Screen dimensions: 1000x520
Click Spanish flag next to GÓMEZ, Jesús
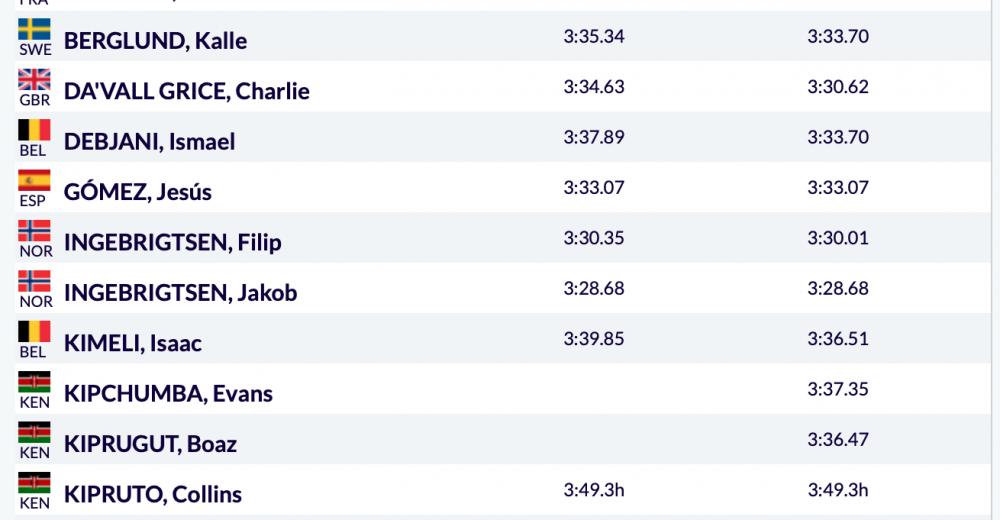pyautogui.click(x=34, y=180)
